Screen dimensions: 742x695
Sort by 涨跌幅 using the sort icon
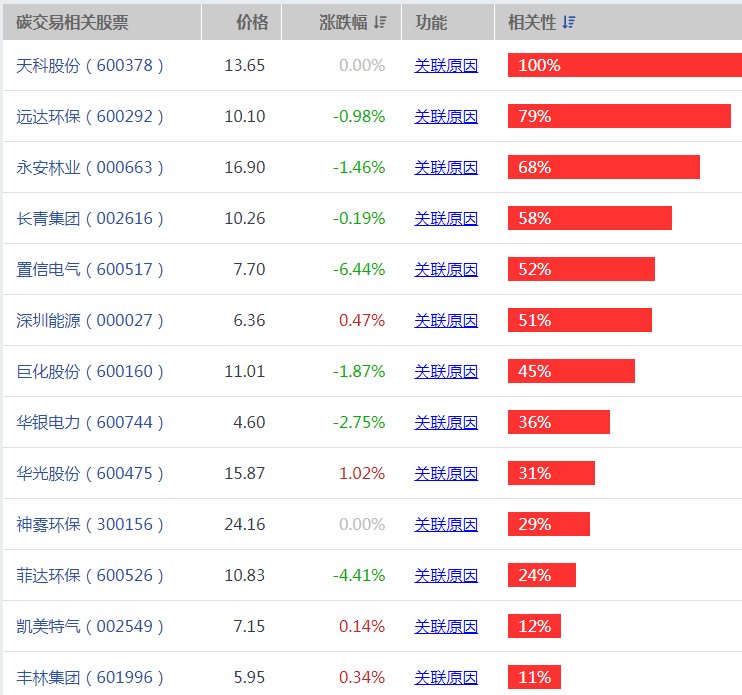coord(380,22)
